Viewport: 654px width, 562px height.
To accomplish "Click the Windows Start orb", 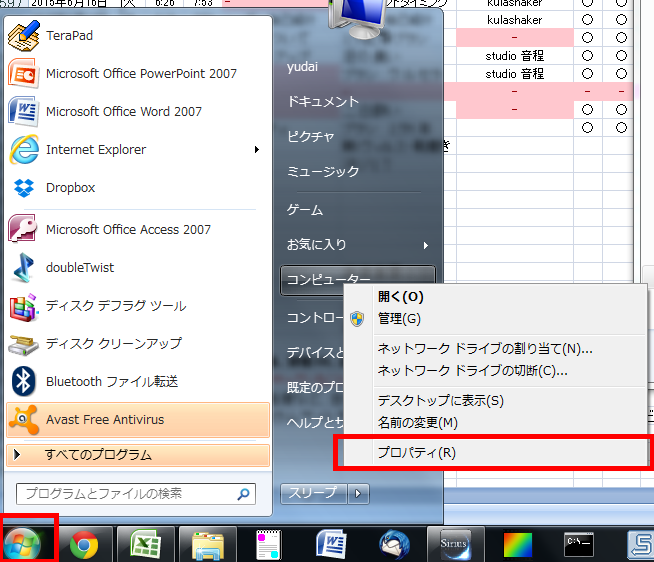I will coord(23,544).
